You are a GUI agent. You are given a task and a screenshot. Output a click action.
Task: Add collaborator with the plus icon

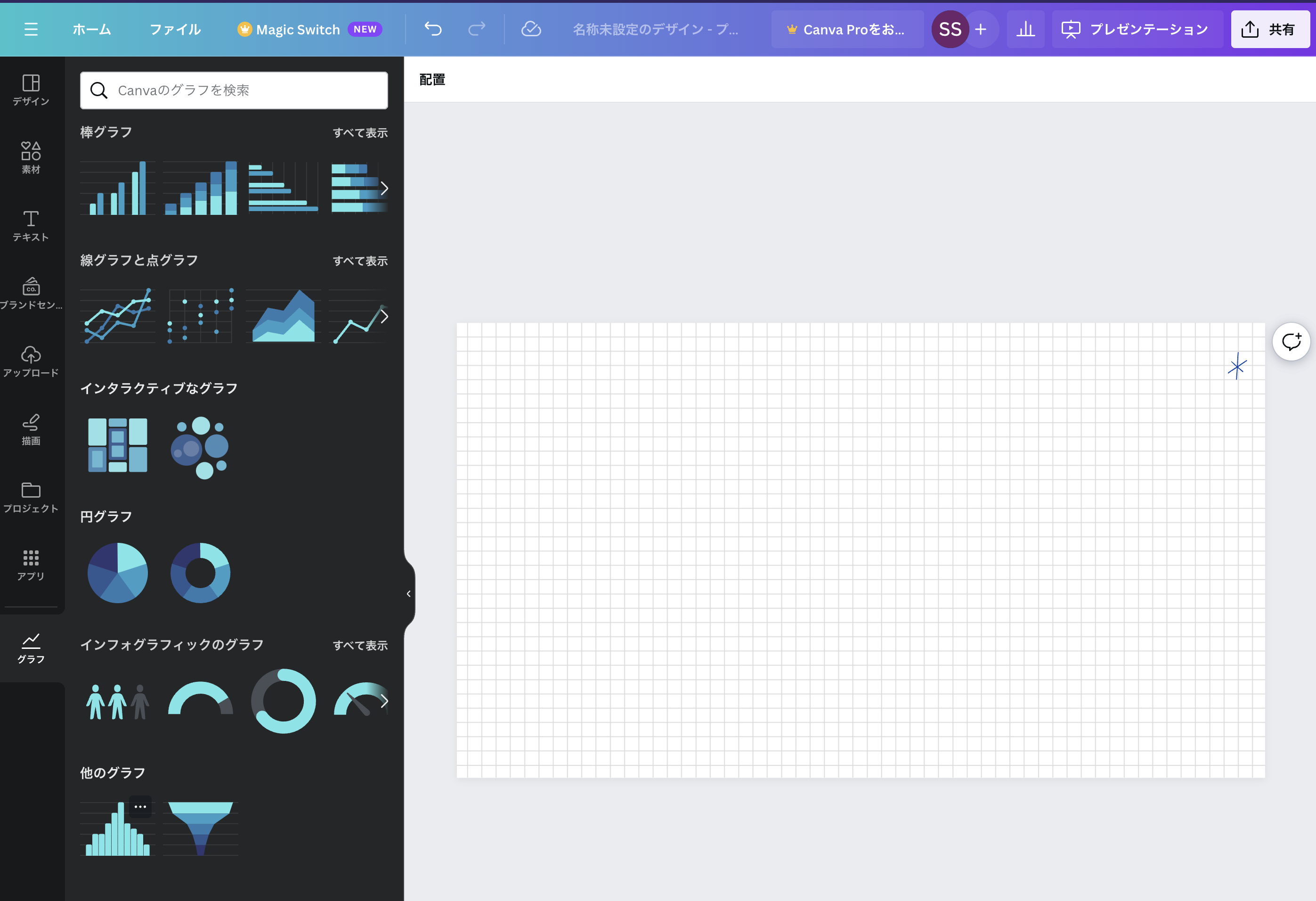coord(981,30)
